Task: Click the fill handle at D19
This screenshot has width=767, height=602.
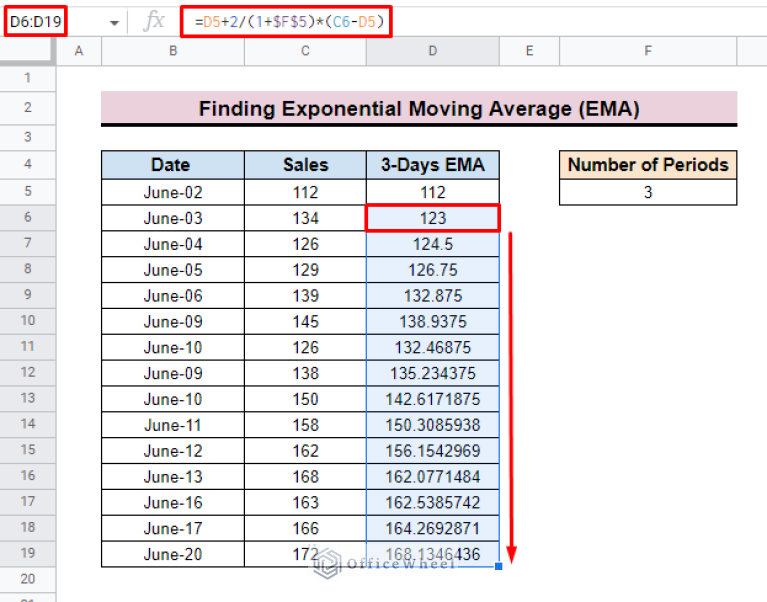Action: [499, 567]
